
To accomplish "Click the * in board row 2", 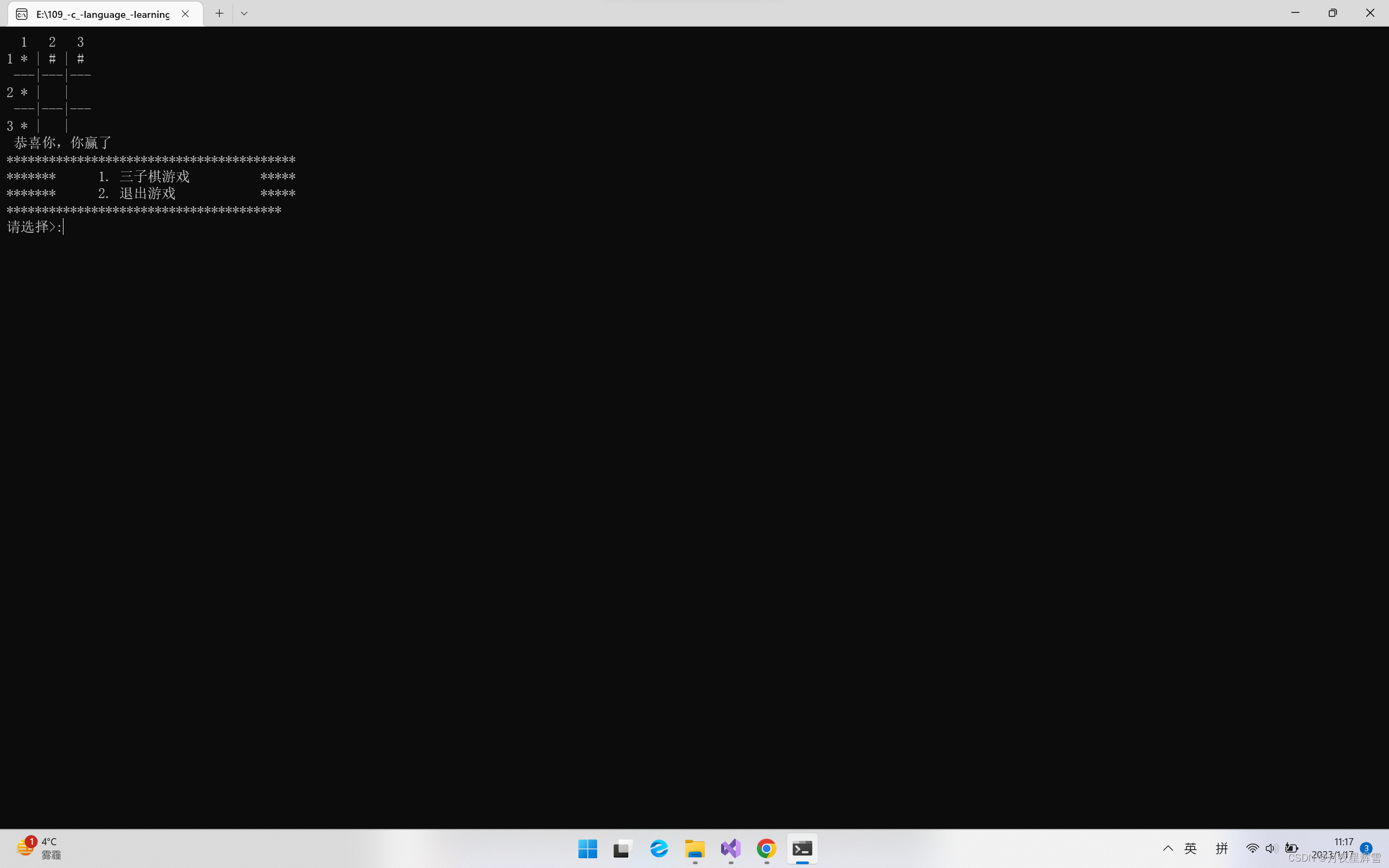I will (x=24, y=92).
